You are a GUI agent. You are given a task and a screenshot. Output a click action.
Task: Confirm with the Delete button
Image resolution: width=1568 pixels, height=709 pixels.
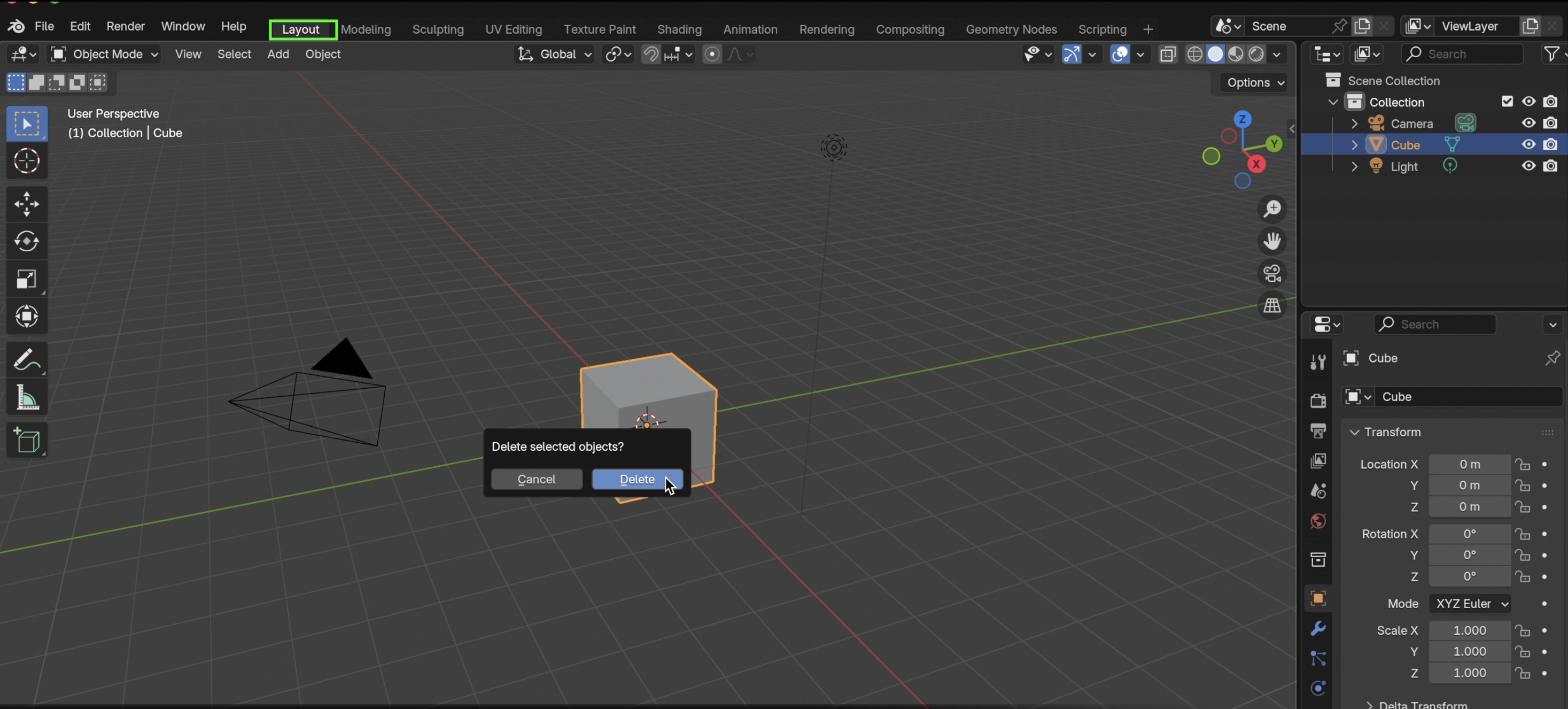pyautogui.click(x=636, y=480)
